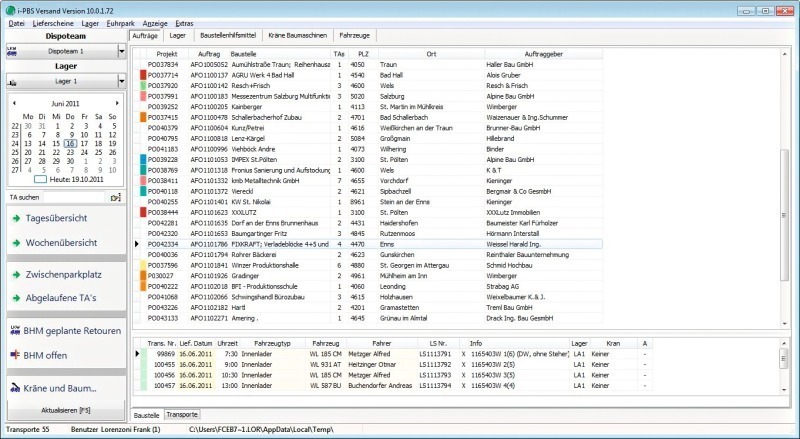Click the TA suchen input field
This screenshot has height=439, width=800.
click(x=74, y=197)
